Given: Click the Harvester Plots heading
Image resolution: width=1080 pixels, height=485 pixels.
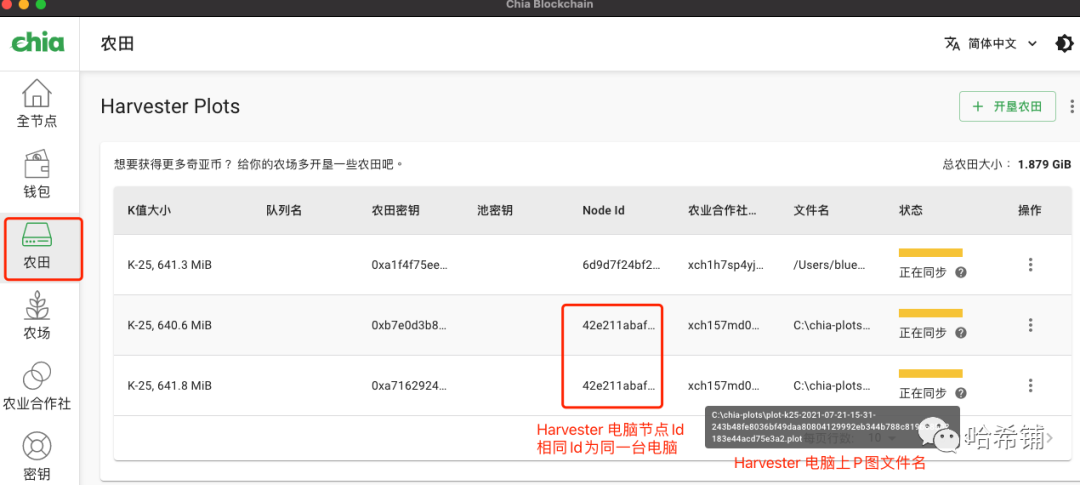Looking at the screenshot, I should tap(170, 107).
